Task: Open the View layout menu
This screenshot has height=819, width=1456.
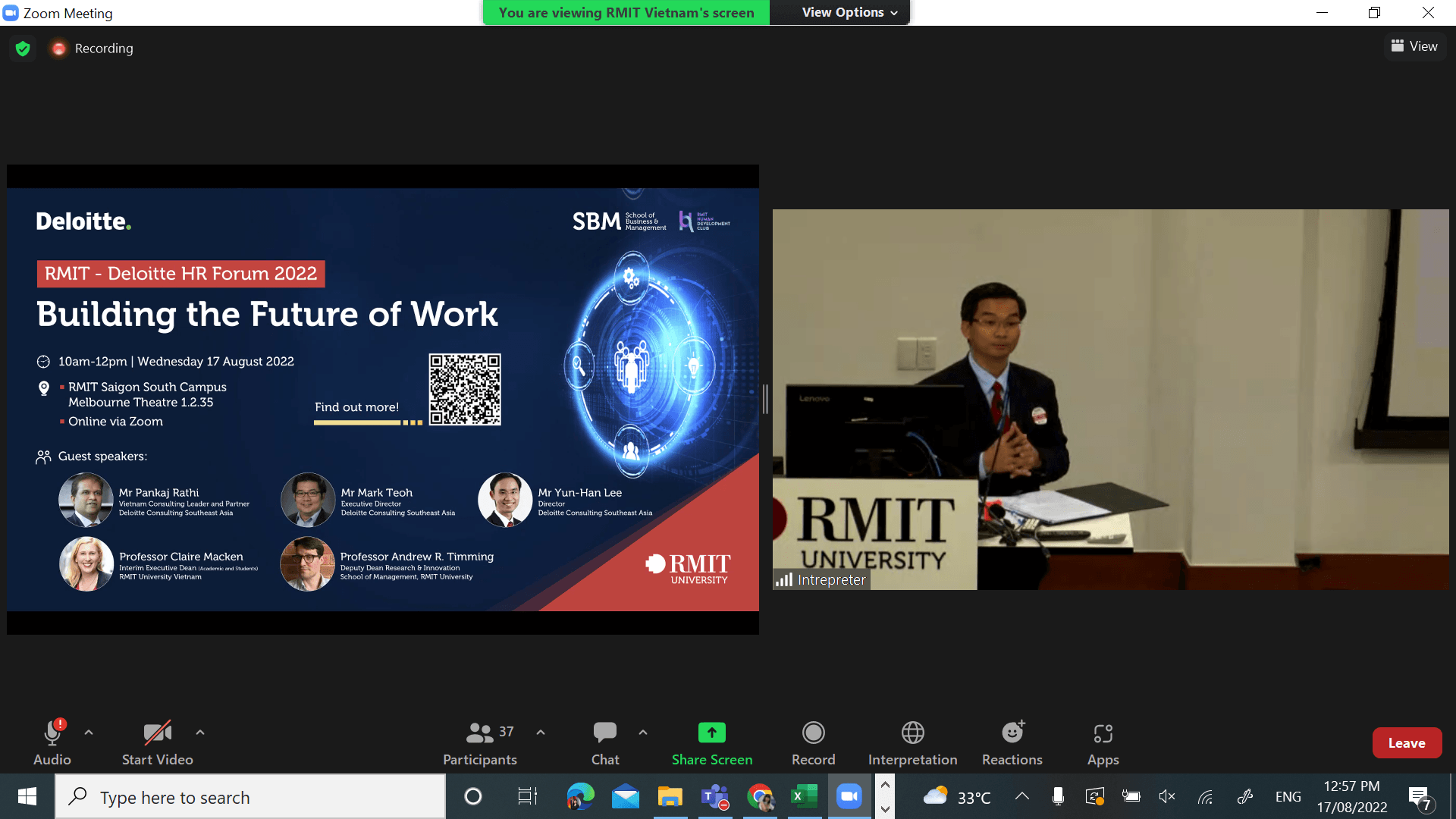Action: [x=1415, y=46]
